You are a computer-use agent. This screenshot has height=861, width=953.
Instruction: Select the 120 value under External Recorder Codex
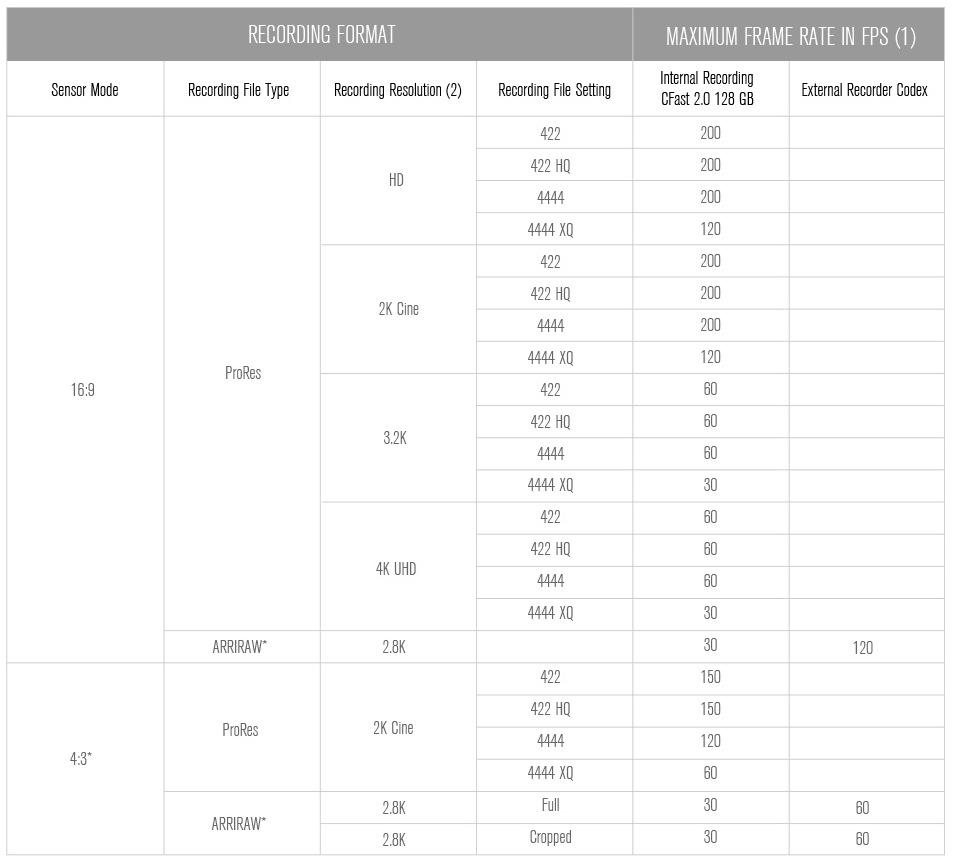coord(862,648)
